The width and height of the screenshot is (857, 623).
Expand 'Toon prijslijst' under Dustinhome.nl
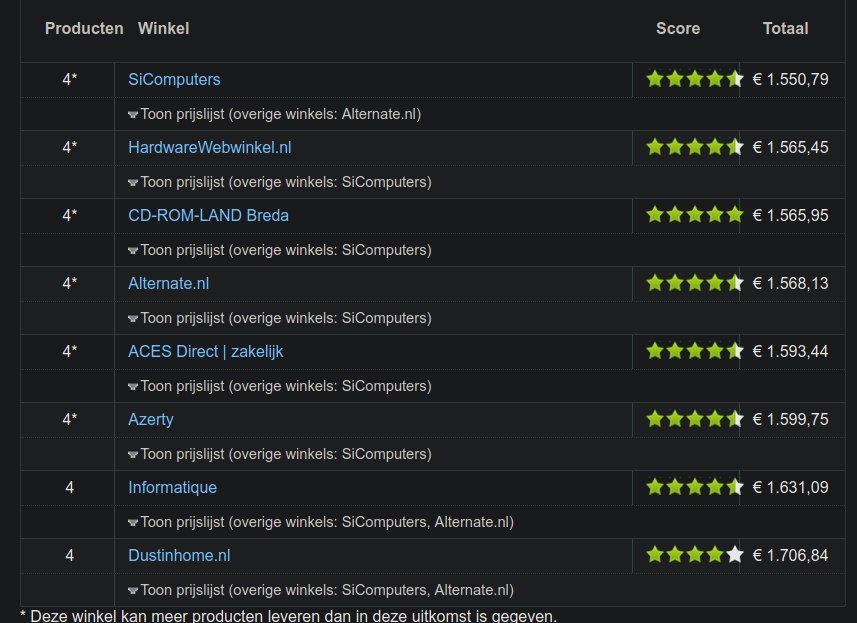coord(321,590)
